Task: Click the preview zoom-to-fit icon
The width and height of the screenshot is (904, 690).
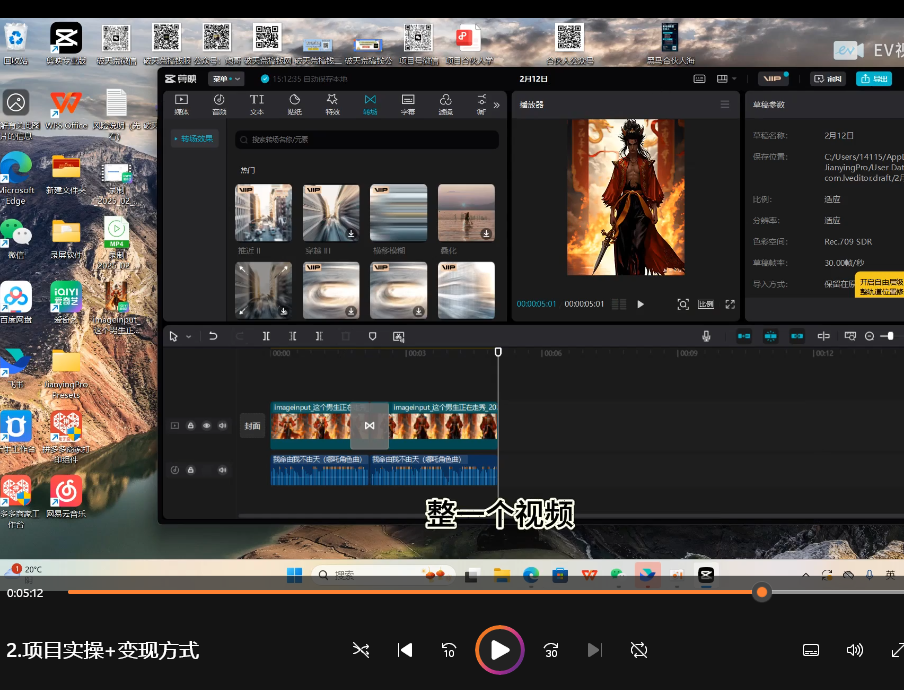Action: (683, 304)
